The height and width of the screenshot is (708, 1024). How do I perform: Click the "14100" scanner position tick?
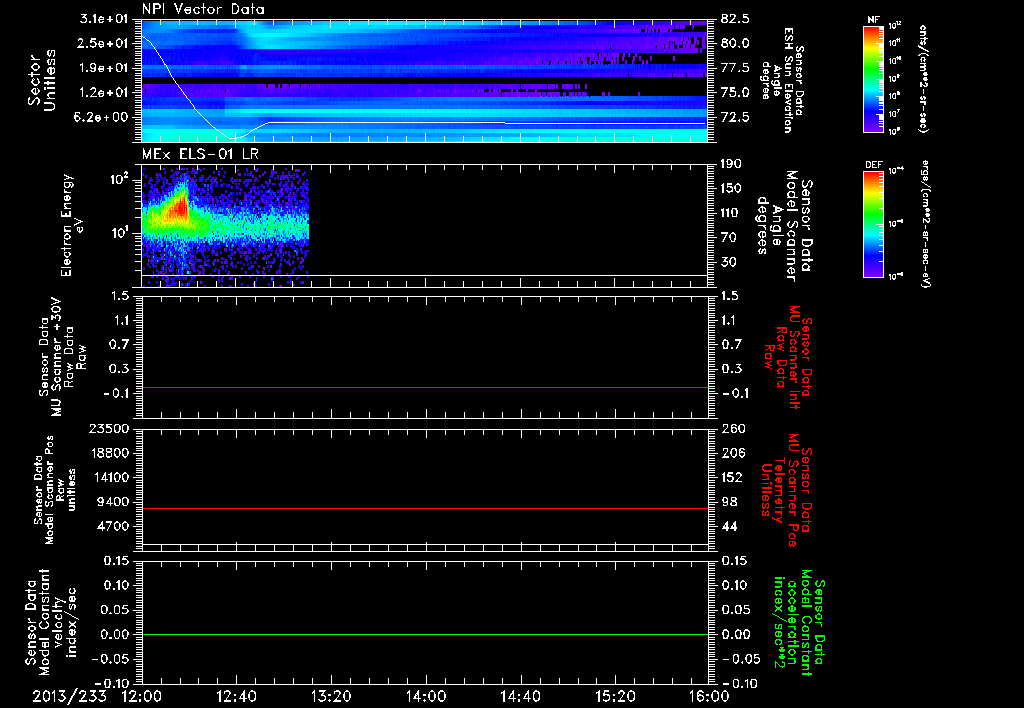pos(109,477)
